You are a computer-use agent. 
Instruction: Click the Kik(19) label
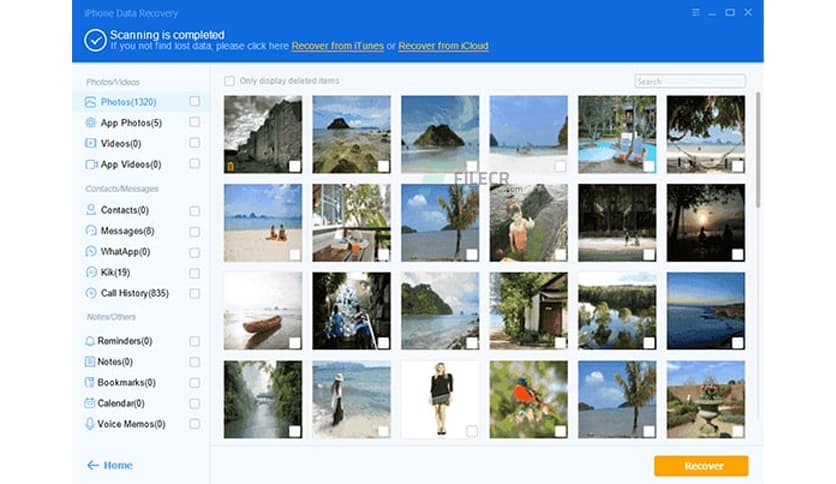[115, 272]
